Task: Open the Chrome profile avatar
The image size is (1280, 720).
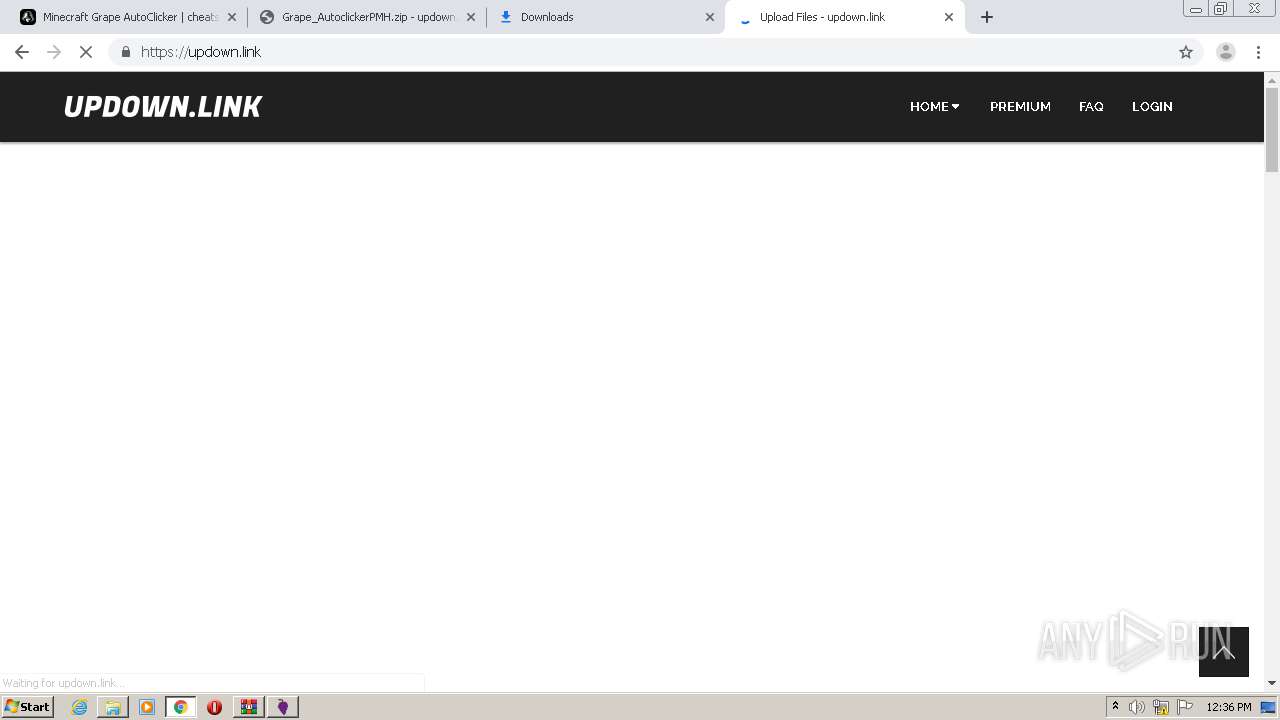Action: [1226, 52]
